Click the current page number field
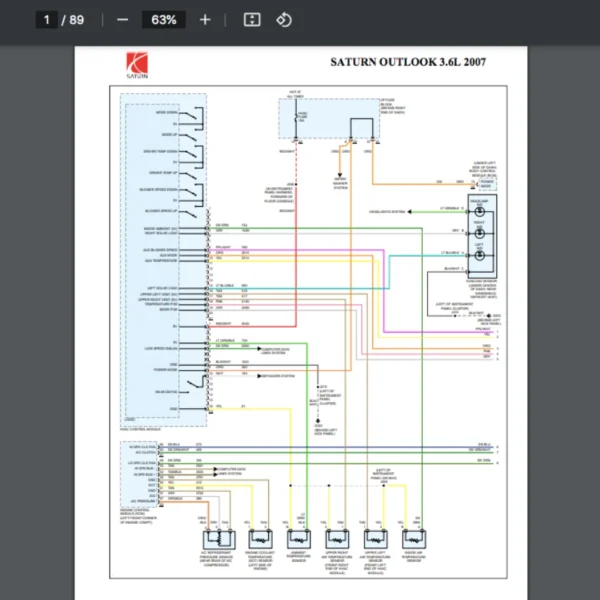Viewport: 600px width, 600px height. [47, 20]
